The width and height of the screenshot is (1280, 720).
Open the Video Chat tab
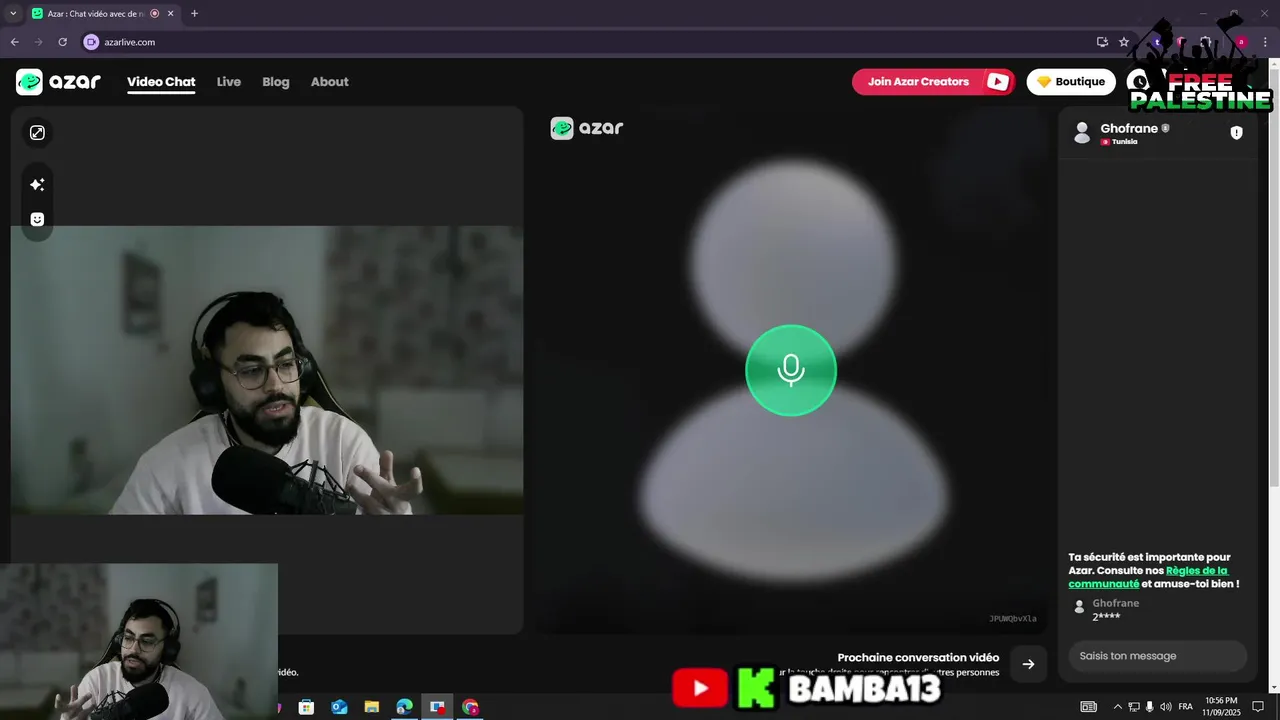(x=161, y=82)
